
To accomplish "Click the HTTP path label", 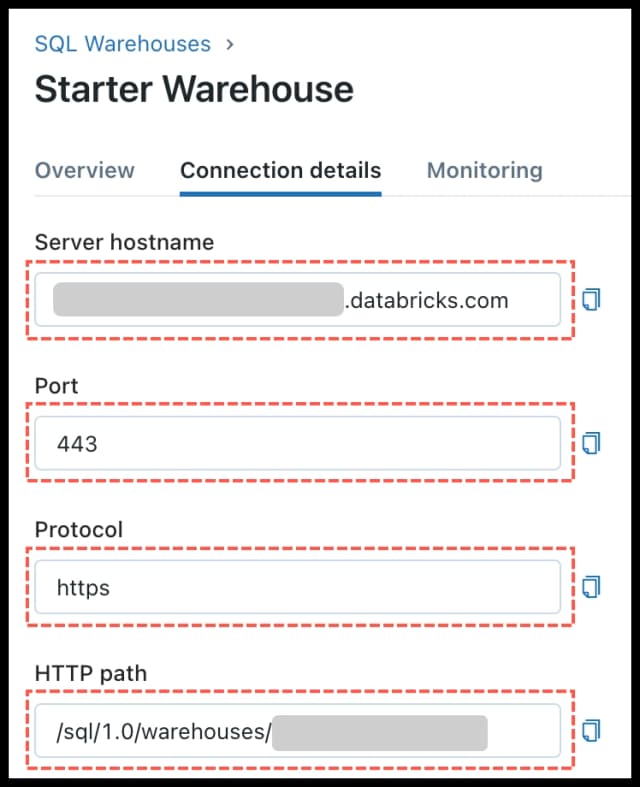I will 91,673.
